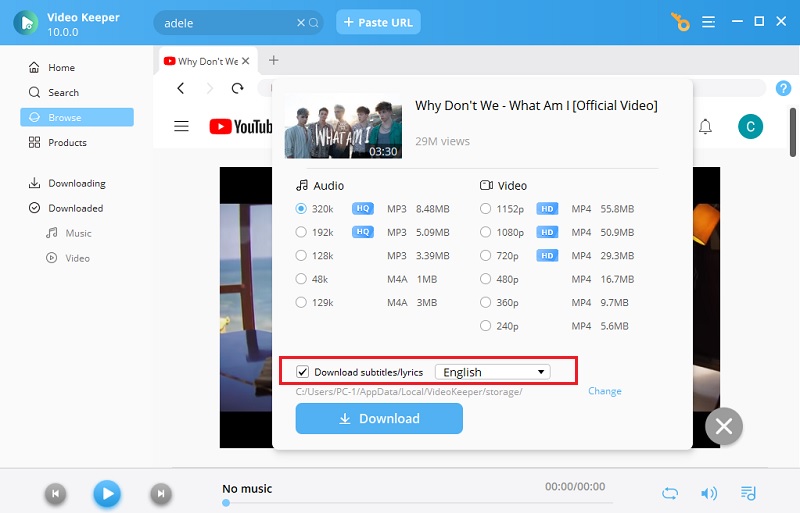The width and height of the screenshot is (800, 513).
Task: Click Change to alter save path
Action: [605, 391]
